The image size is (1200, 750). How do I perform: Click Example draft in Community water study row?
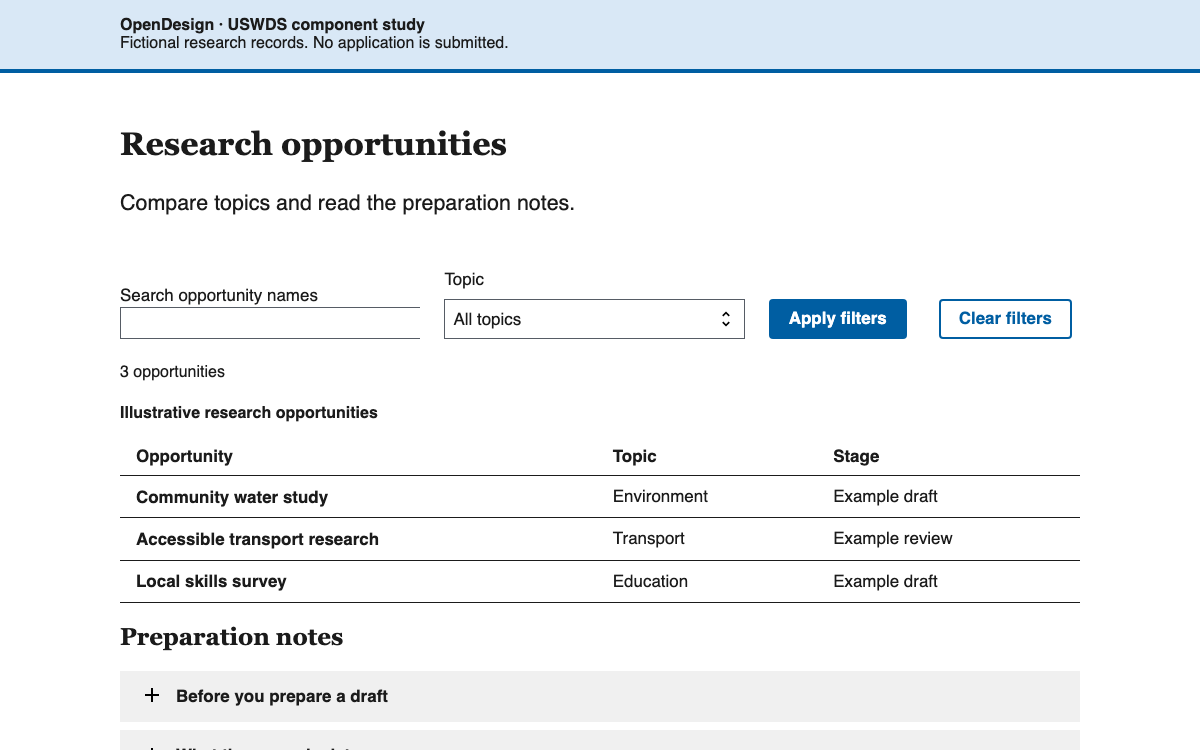(885, 496)
